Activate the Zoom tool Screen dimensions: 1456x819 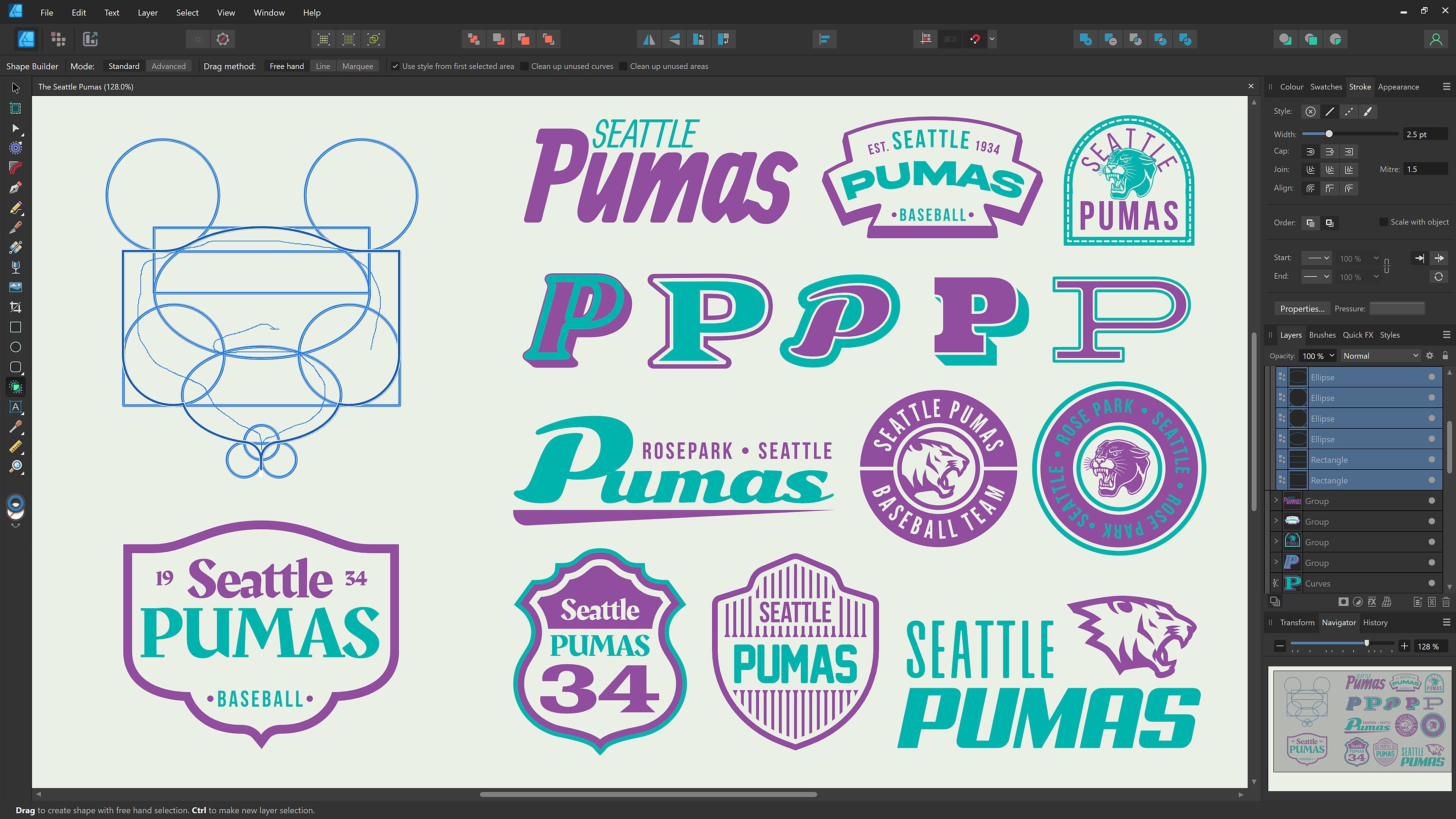pos(16,467)
